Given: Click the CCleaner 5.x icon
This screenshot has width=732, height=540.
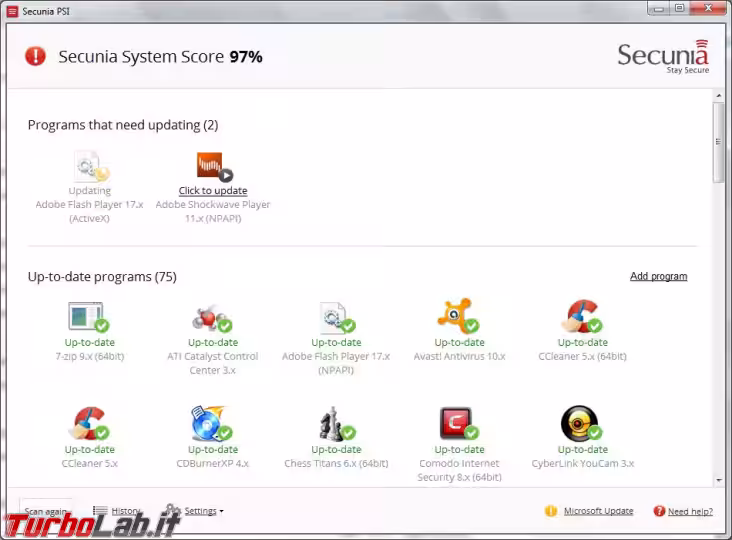Looking at the screenshot, I should (x=89, y=423).
